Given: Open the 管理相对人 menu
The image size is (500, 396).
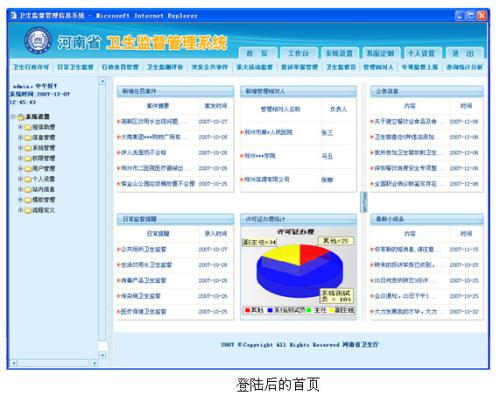Looking at the screenshot, I should tap(378, 67).
